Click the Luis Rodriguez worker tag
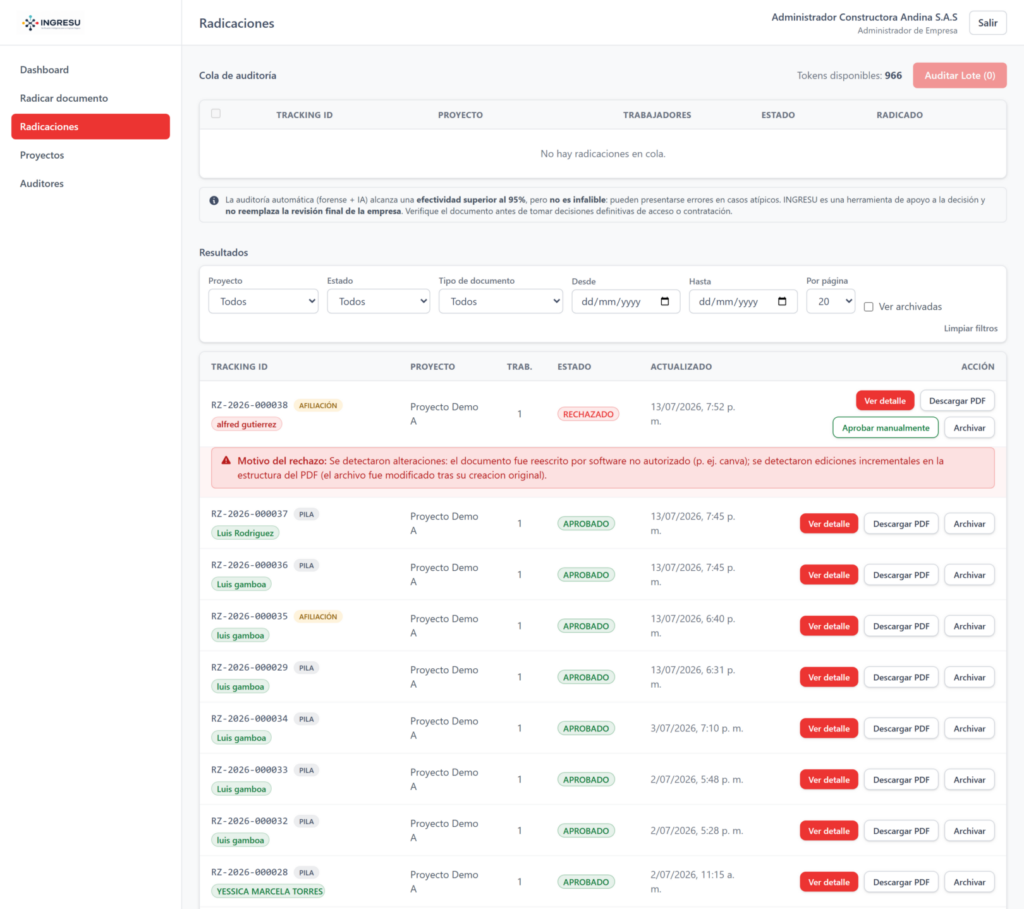Screen dimensions: 1024x909 point(245,533)
